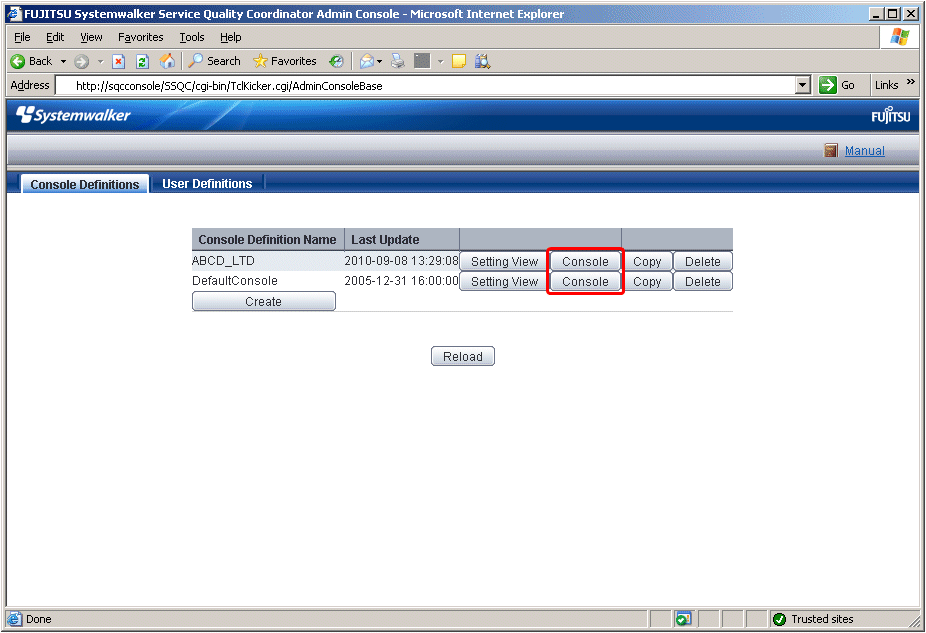The image size is (926, 633).
Task: Click the Address bar URL field
Action: coord(425,86)
